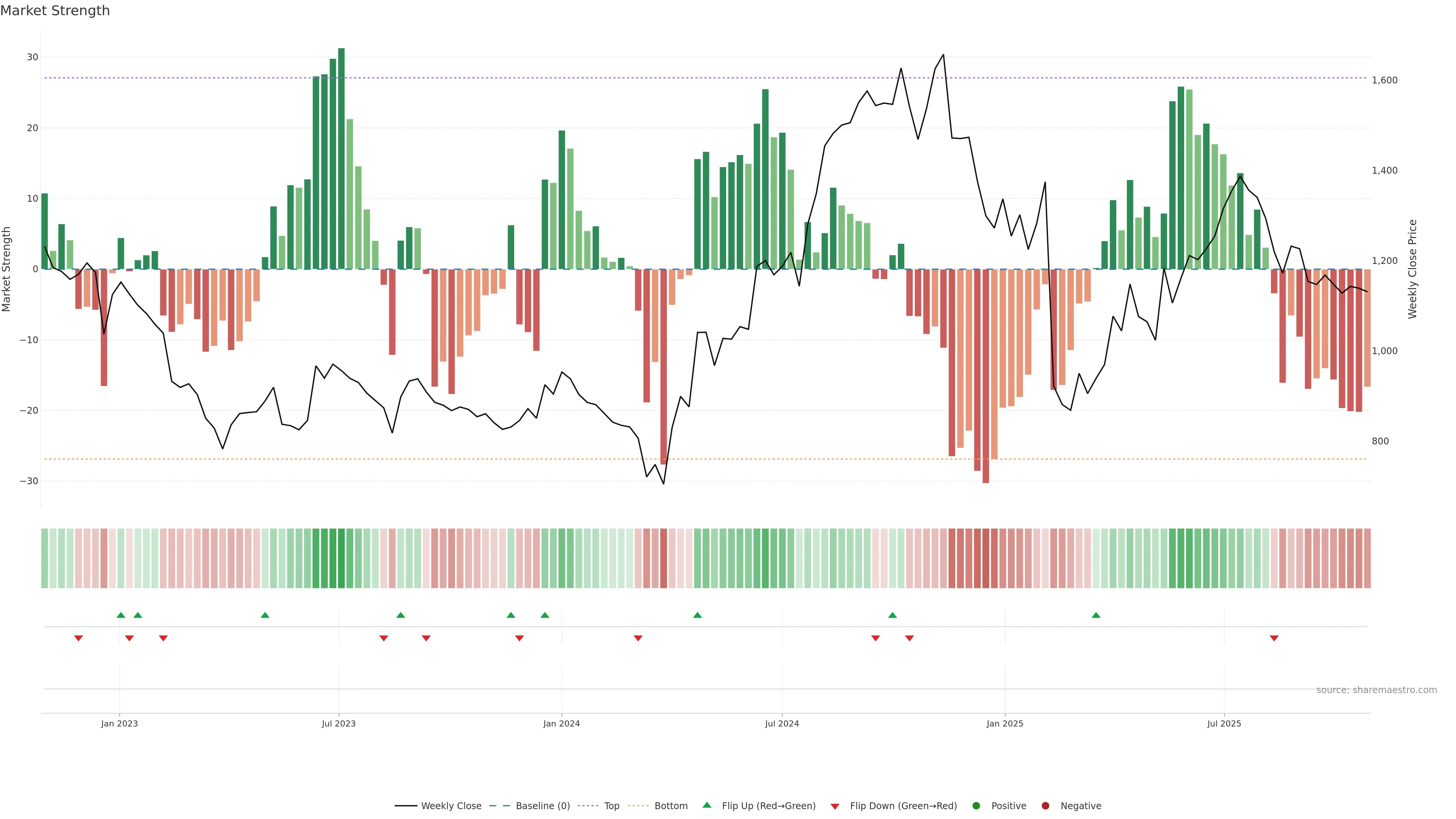This screenshot has width=1456, height=819.
Task: Click the leftmost red flip-down triangle marker
Action: [78, 638]
